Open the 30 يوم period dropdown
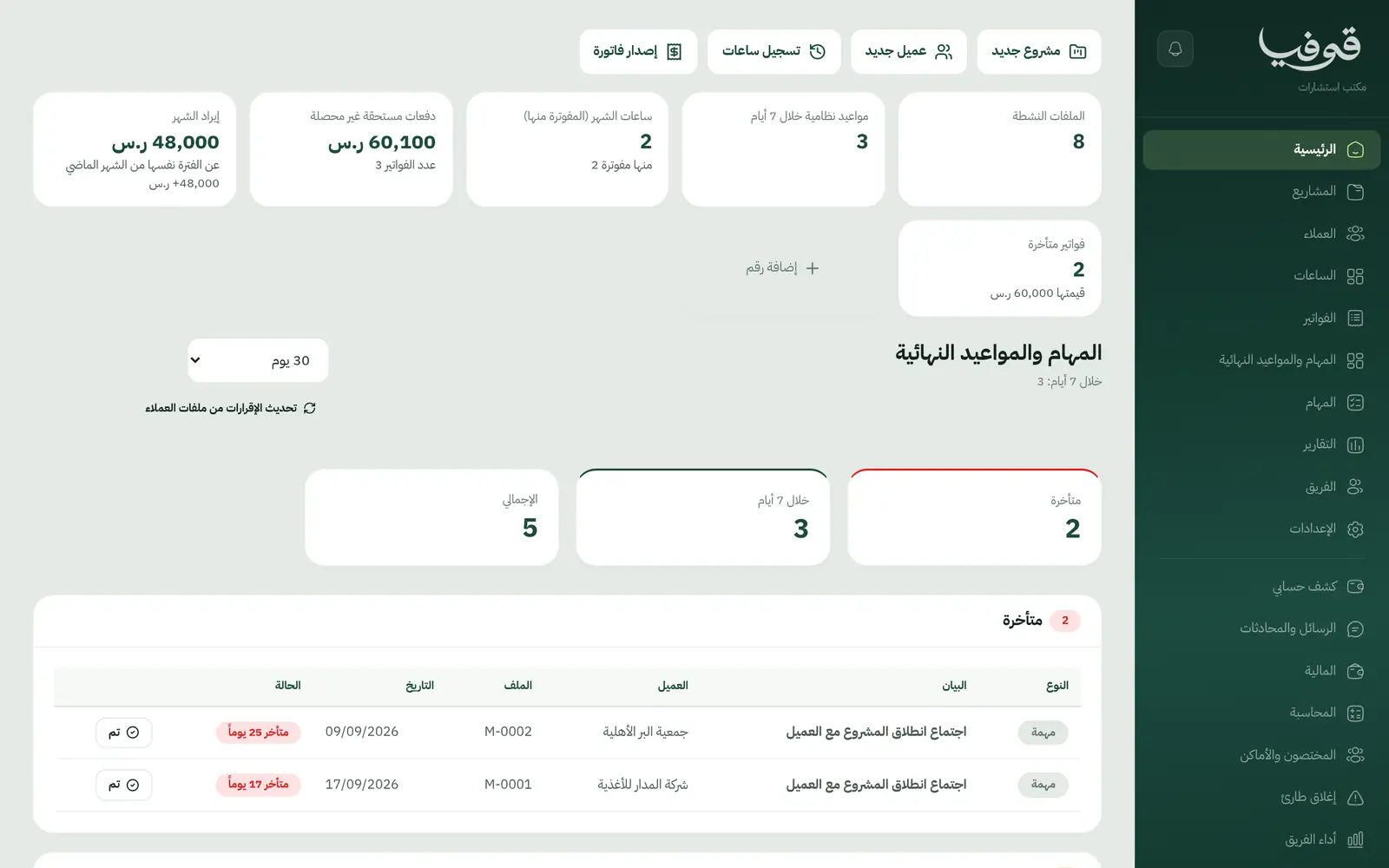 point(258,360)
